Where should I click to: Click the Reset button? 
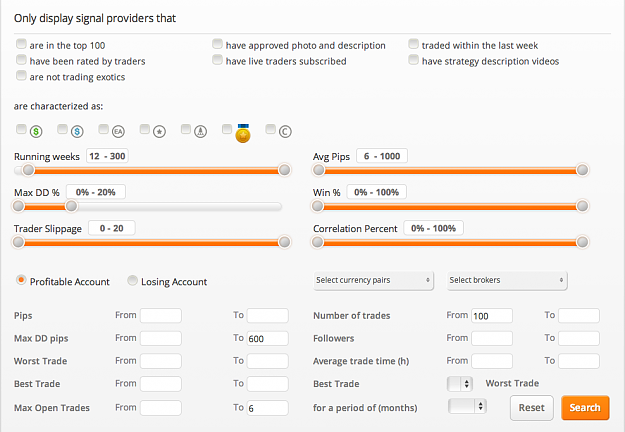pyautogui.click(x=532, y=408)
